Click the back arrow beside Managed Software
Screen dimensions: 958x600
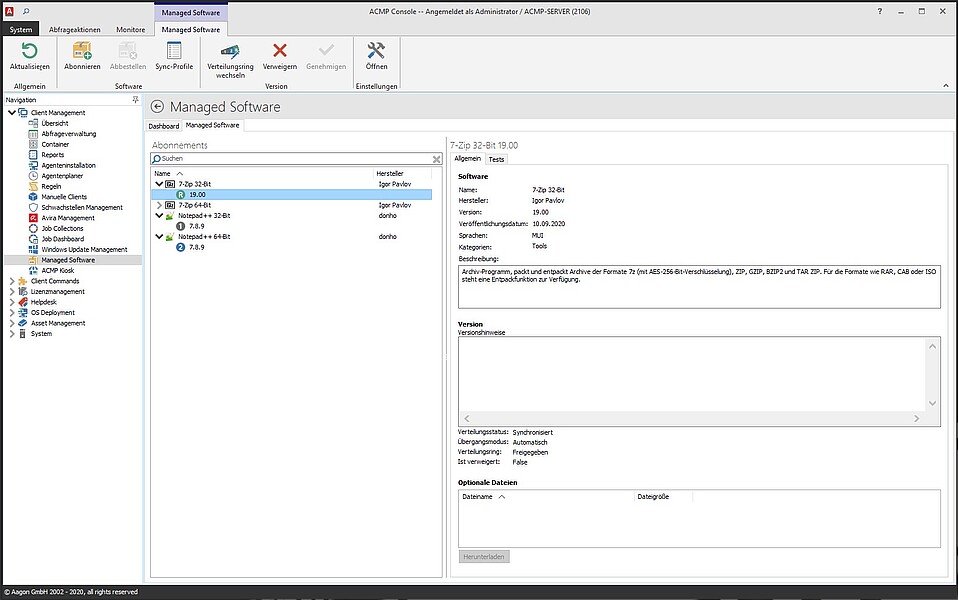pyautogui.click(x=157, y=107)
